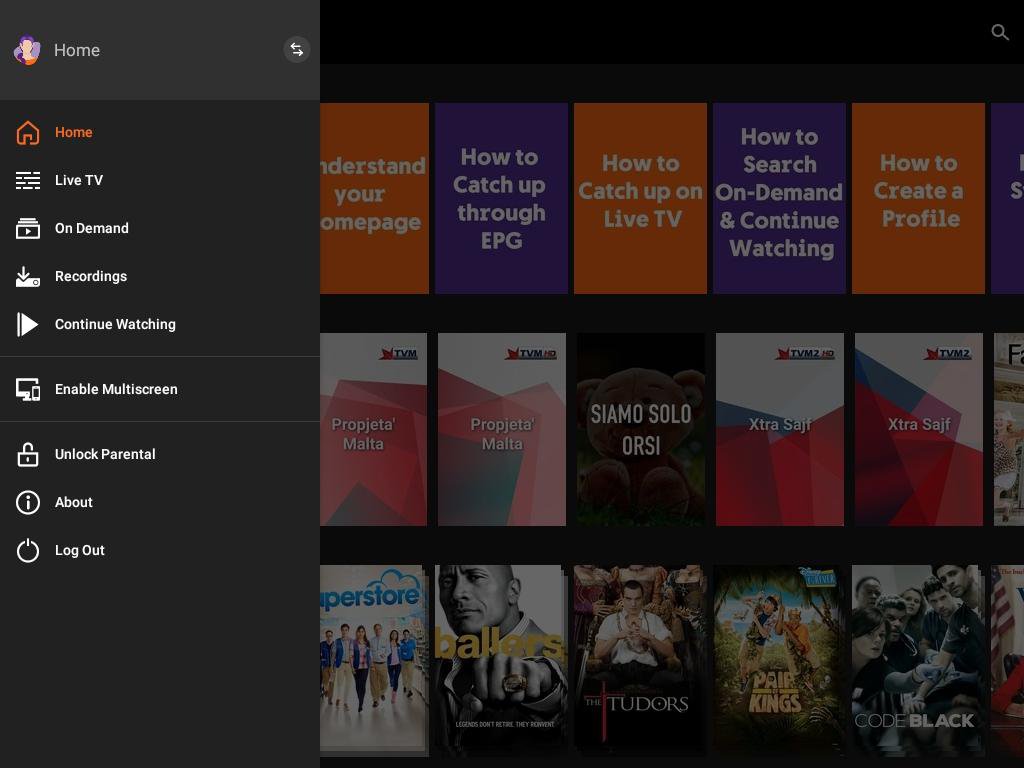The width and height of the screenshot is (1024, 768).
Task: Click the Recordings download icon
Action: pyautogui.click(x=27, y=277)
